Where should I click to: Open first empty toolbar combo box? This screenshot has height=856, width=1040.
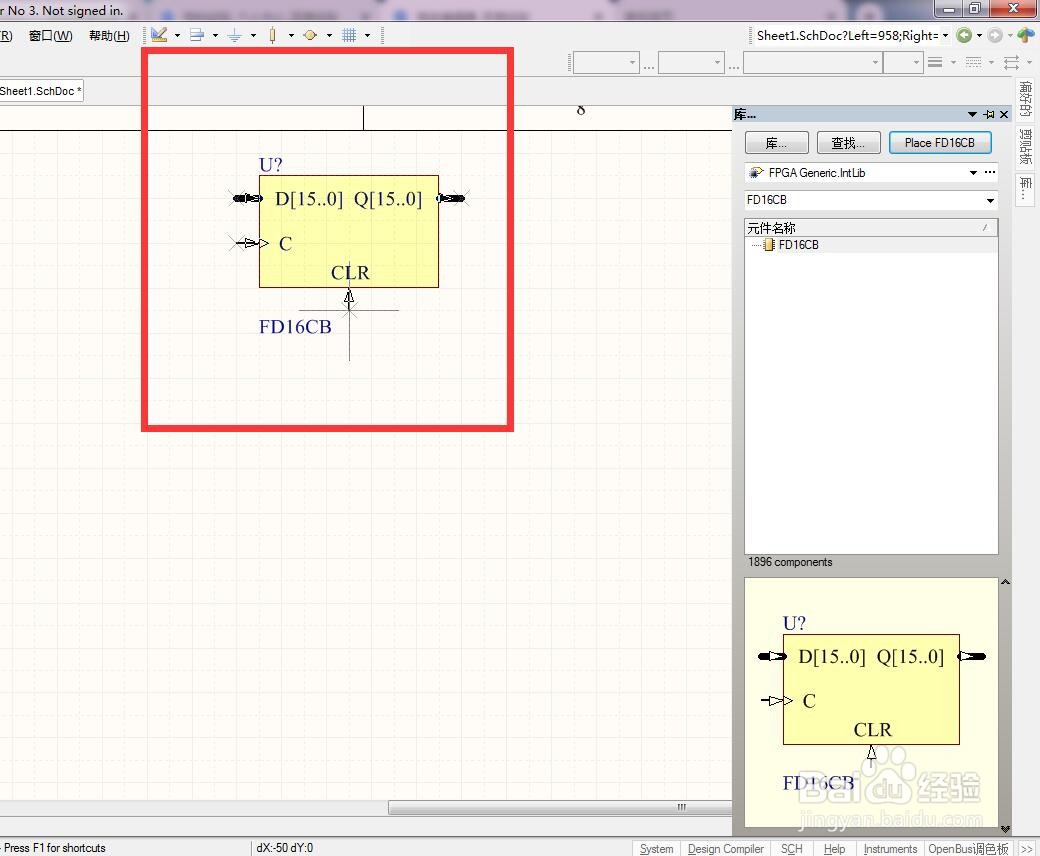coord(606,62)
